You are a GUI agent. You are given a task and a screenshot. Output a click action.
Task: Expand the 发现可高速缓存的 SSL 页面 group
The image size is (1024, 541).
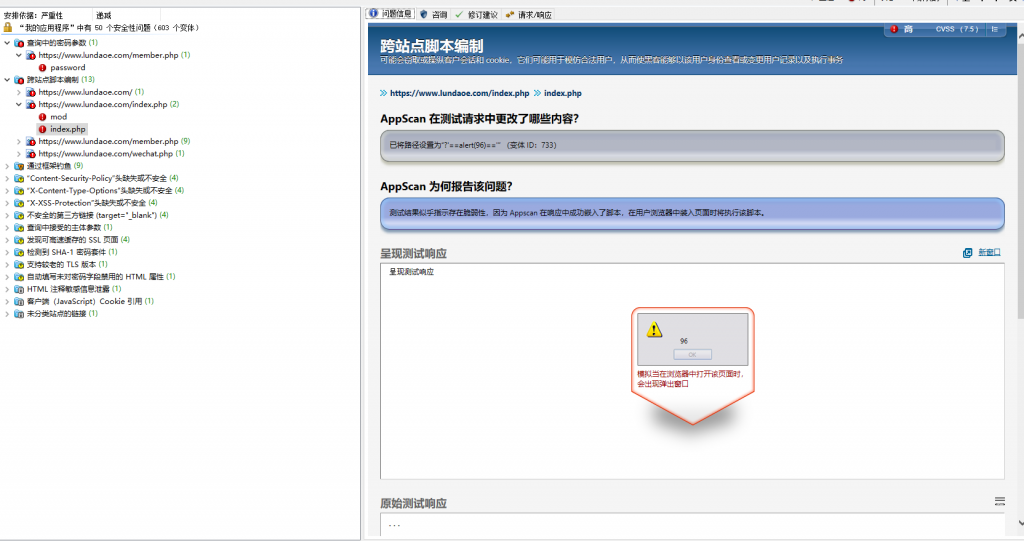7,240
